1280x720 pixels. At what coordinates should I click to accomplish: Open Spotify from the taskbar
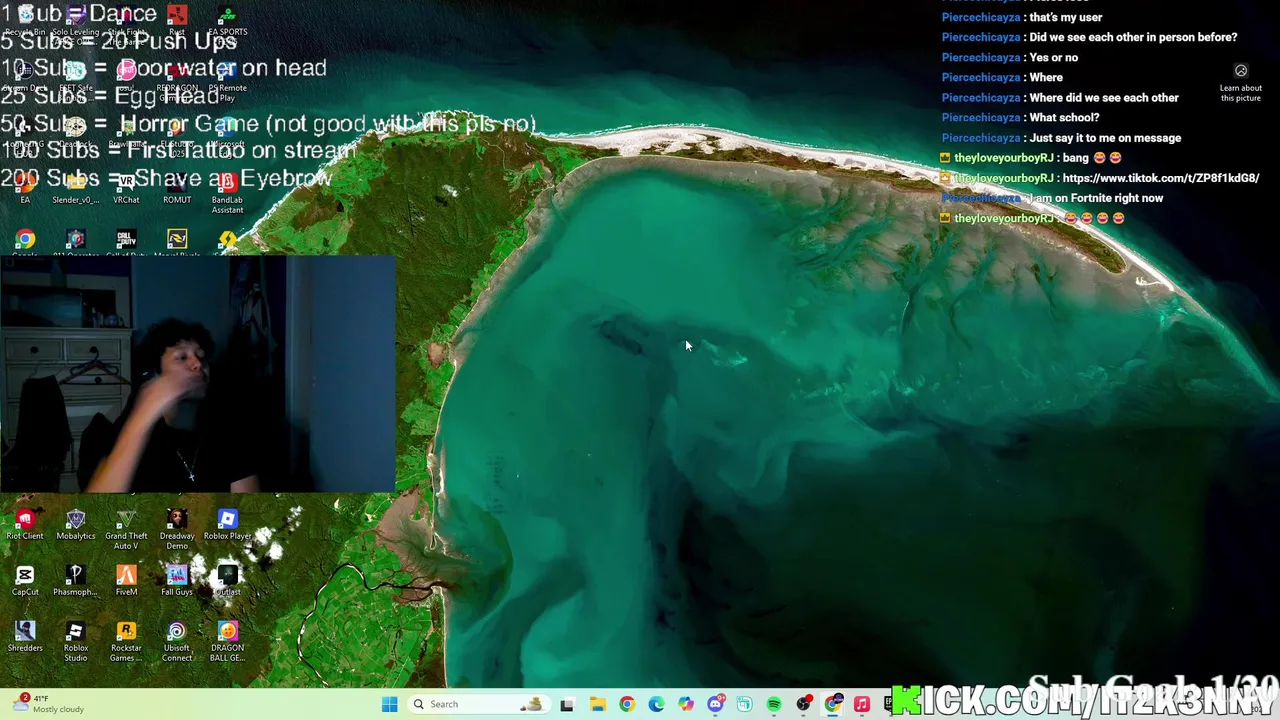point(774,704)
